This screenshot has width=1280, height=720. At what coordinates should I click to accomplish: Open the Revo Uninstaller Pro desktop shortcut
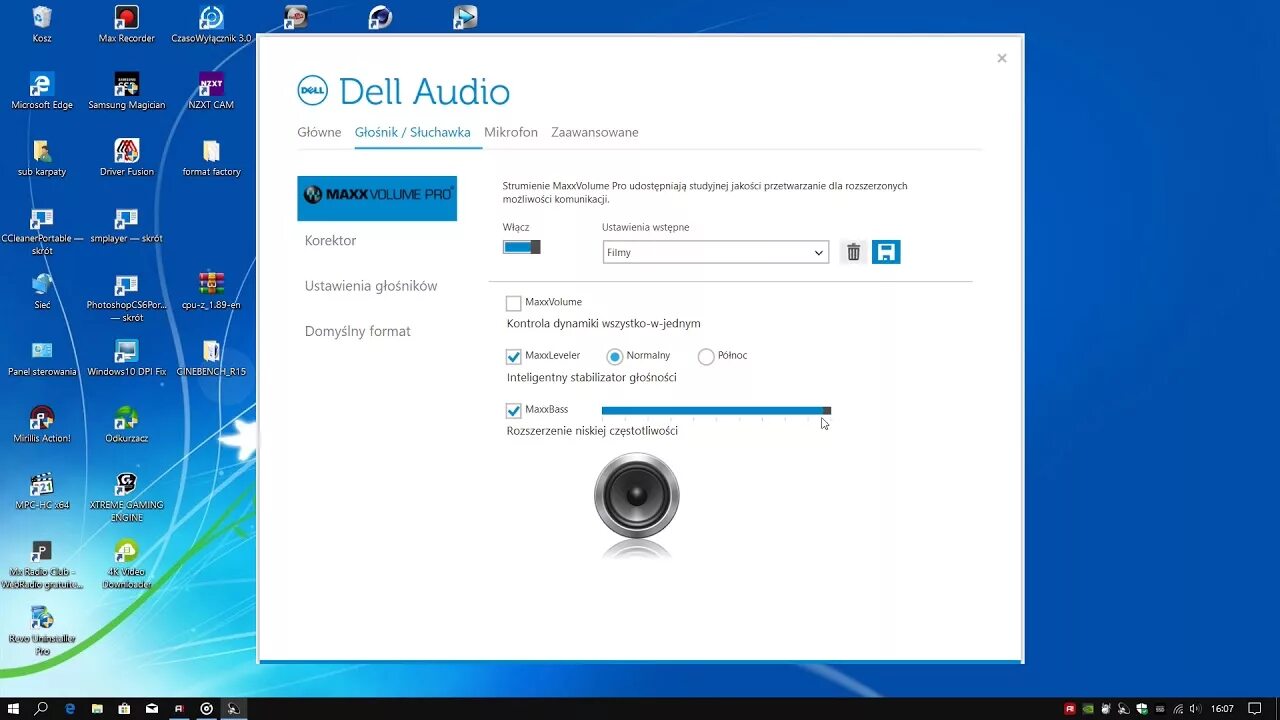42,631
